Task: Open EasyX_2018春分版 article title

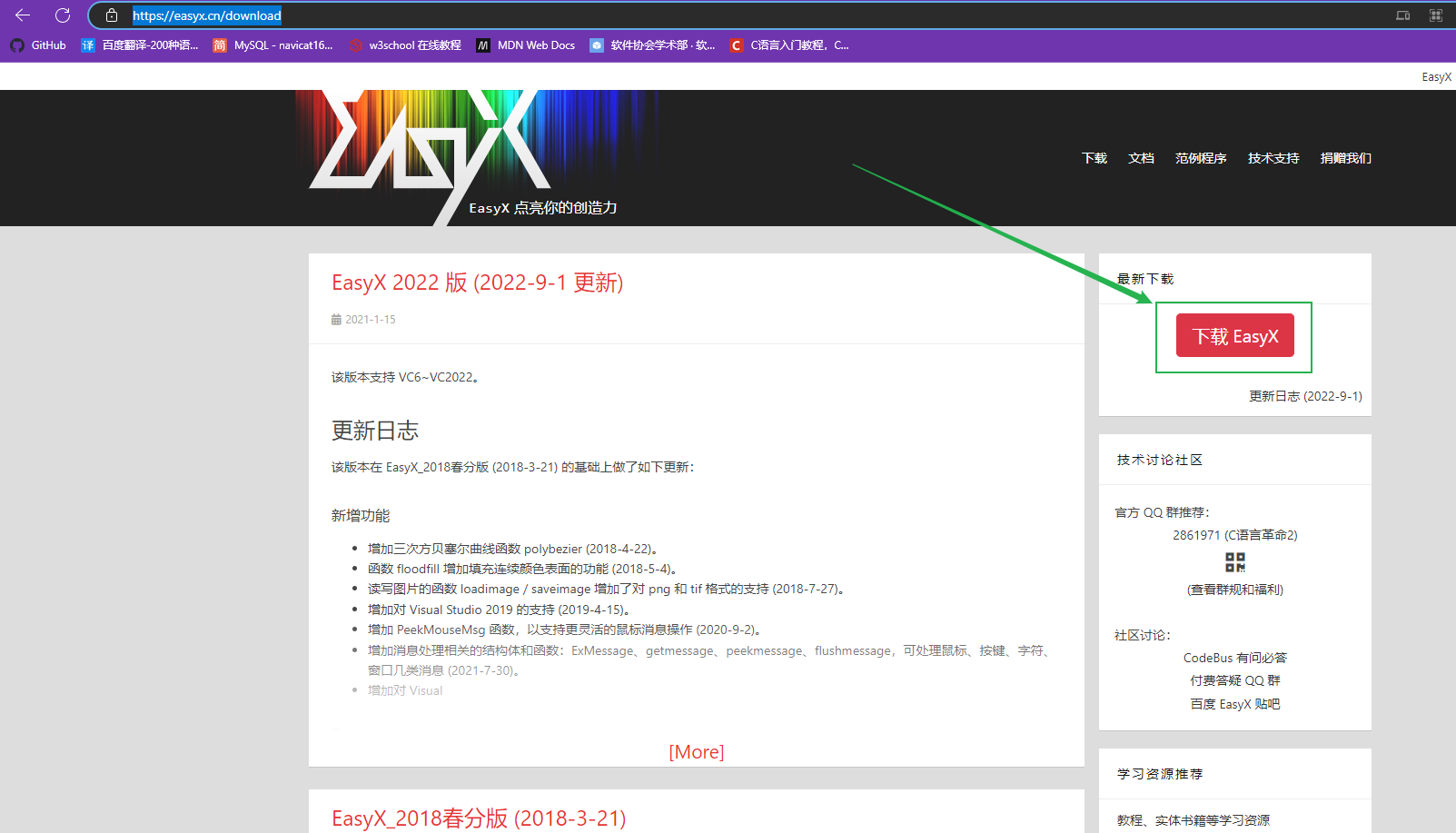Action: [x=479, y=818]
